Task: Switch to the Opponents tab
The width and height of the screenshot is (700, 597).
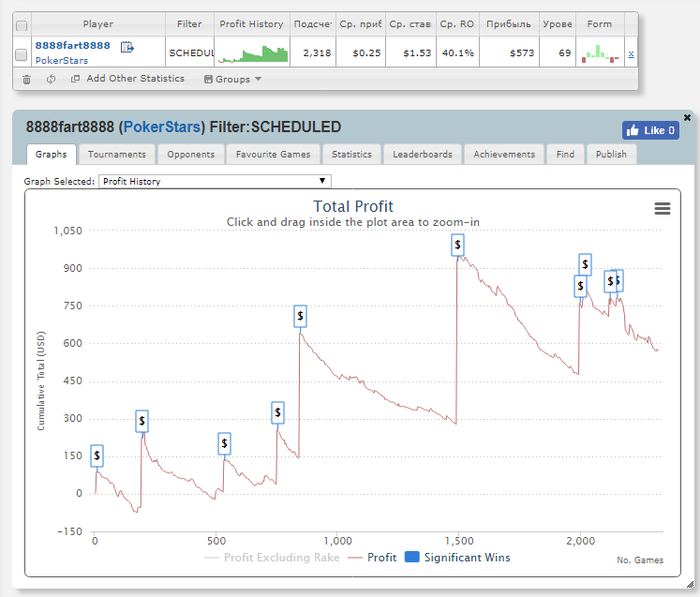Action: pyautogui.click(x=191, y=154)
